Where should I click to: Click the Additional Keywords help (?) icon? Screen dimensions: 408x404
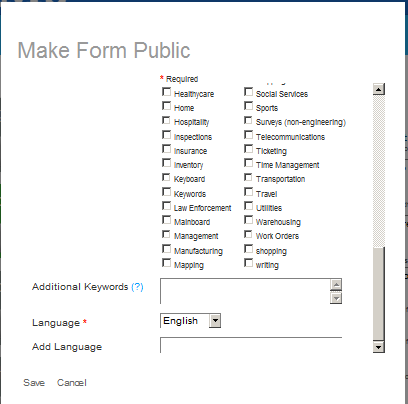(x=137, y=287)
